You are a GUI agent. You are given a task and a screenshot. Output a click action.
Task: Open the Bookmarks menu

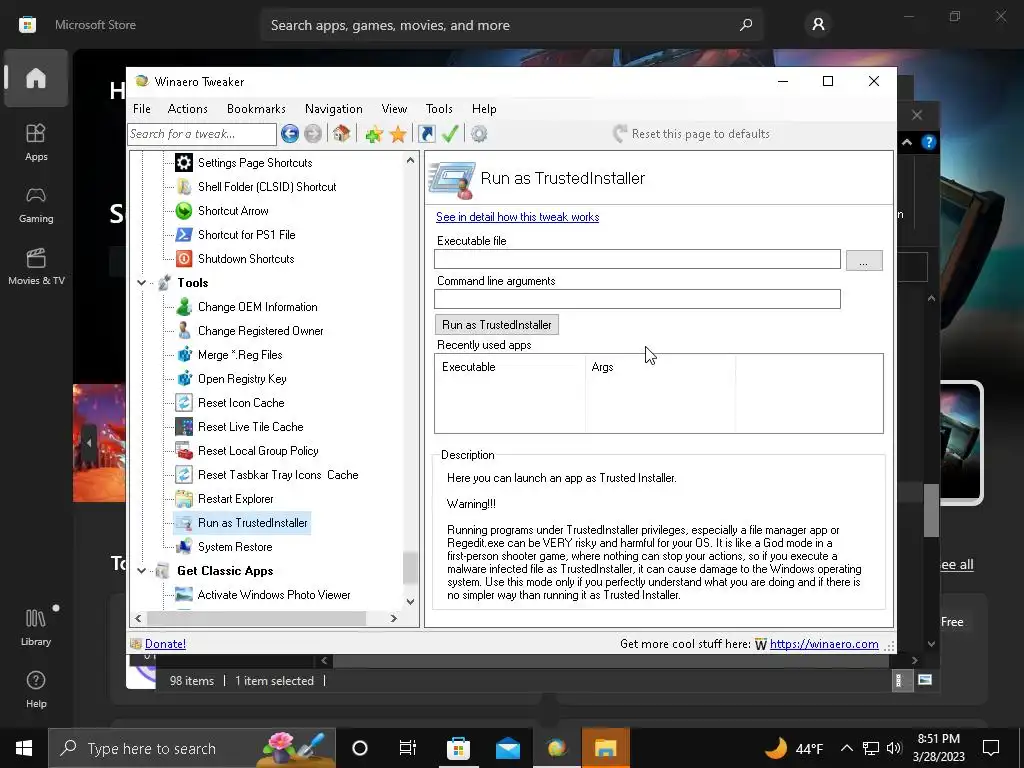coord(256,109)
